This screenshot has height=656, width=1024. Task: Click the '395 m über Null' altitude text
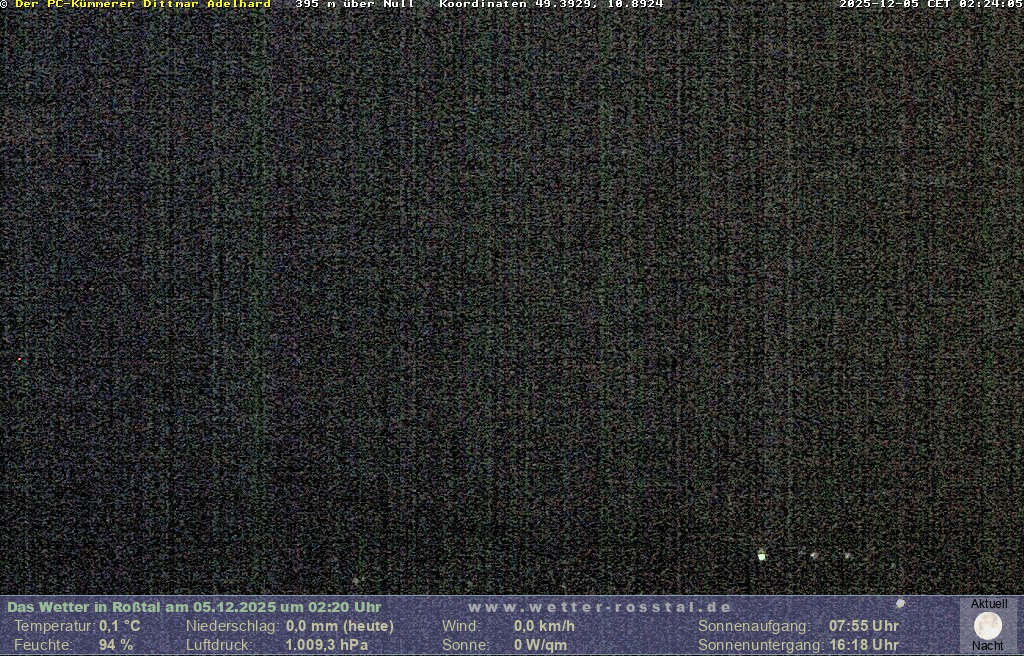click(x=354, y=5)
